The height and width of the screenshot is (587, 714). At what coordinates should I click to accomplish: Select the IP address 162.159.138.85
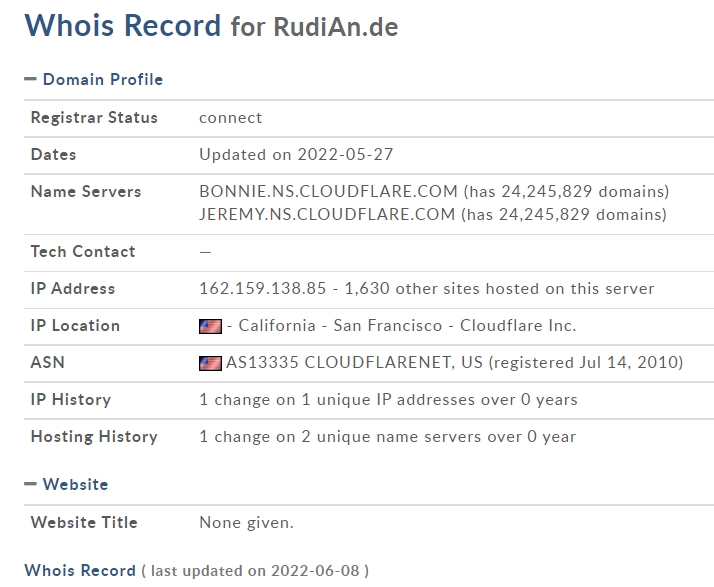(263, 288)
